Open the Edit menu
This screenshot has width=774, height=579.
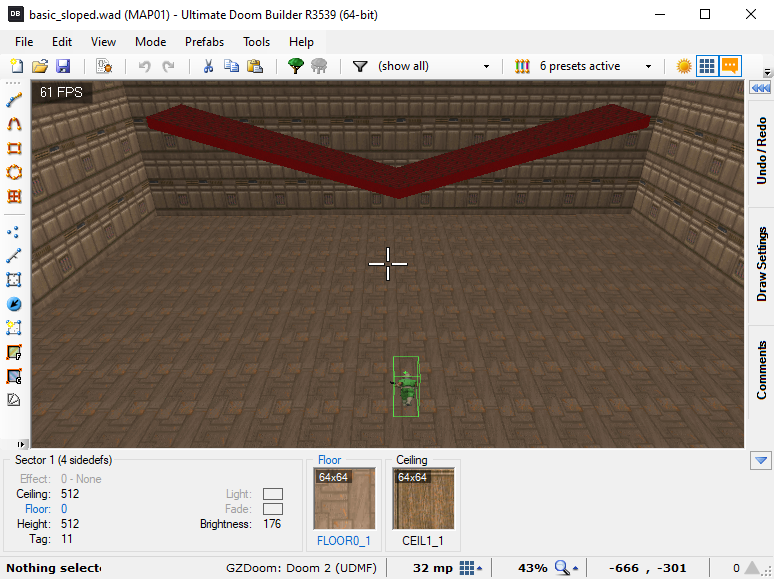[x=62, y=42]
